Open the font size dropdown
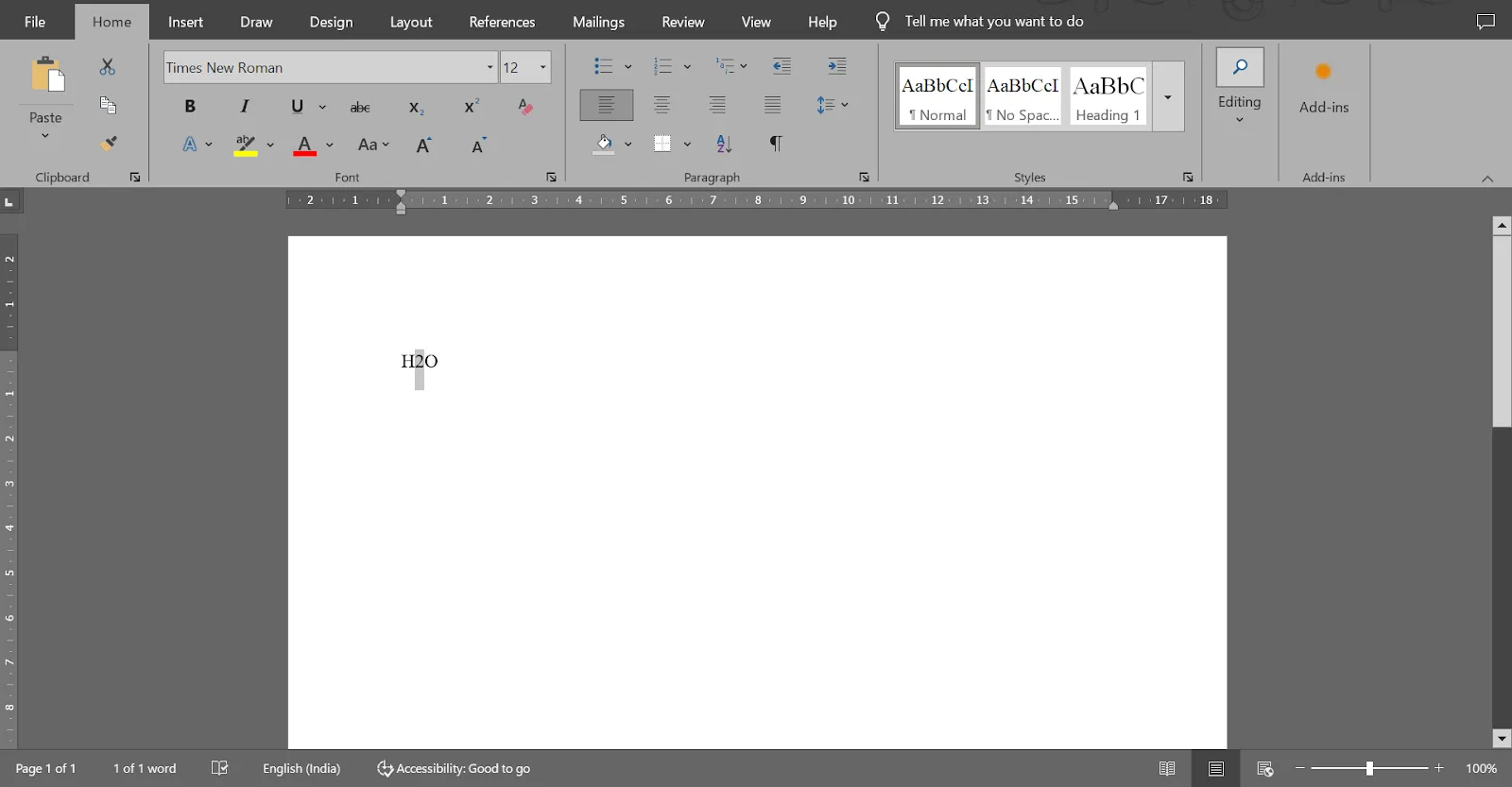 click(542, 67)
